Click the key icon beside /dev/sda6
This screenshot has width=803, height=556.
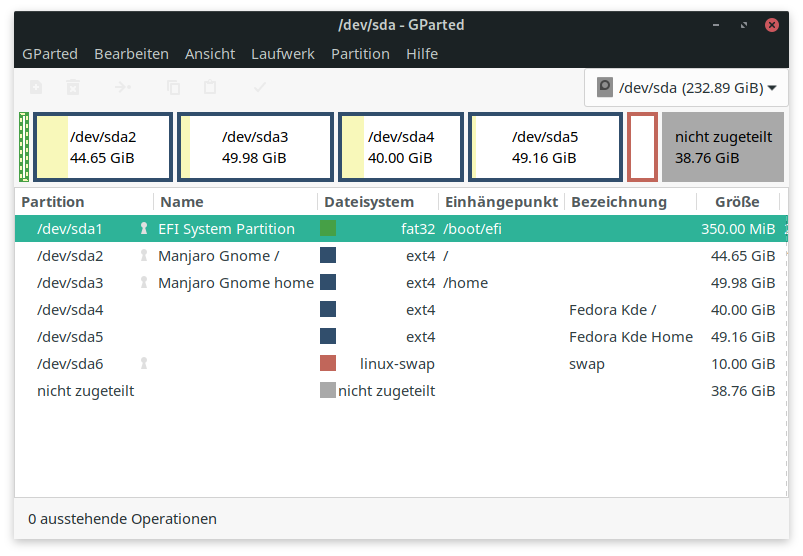144,364
